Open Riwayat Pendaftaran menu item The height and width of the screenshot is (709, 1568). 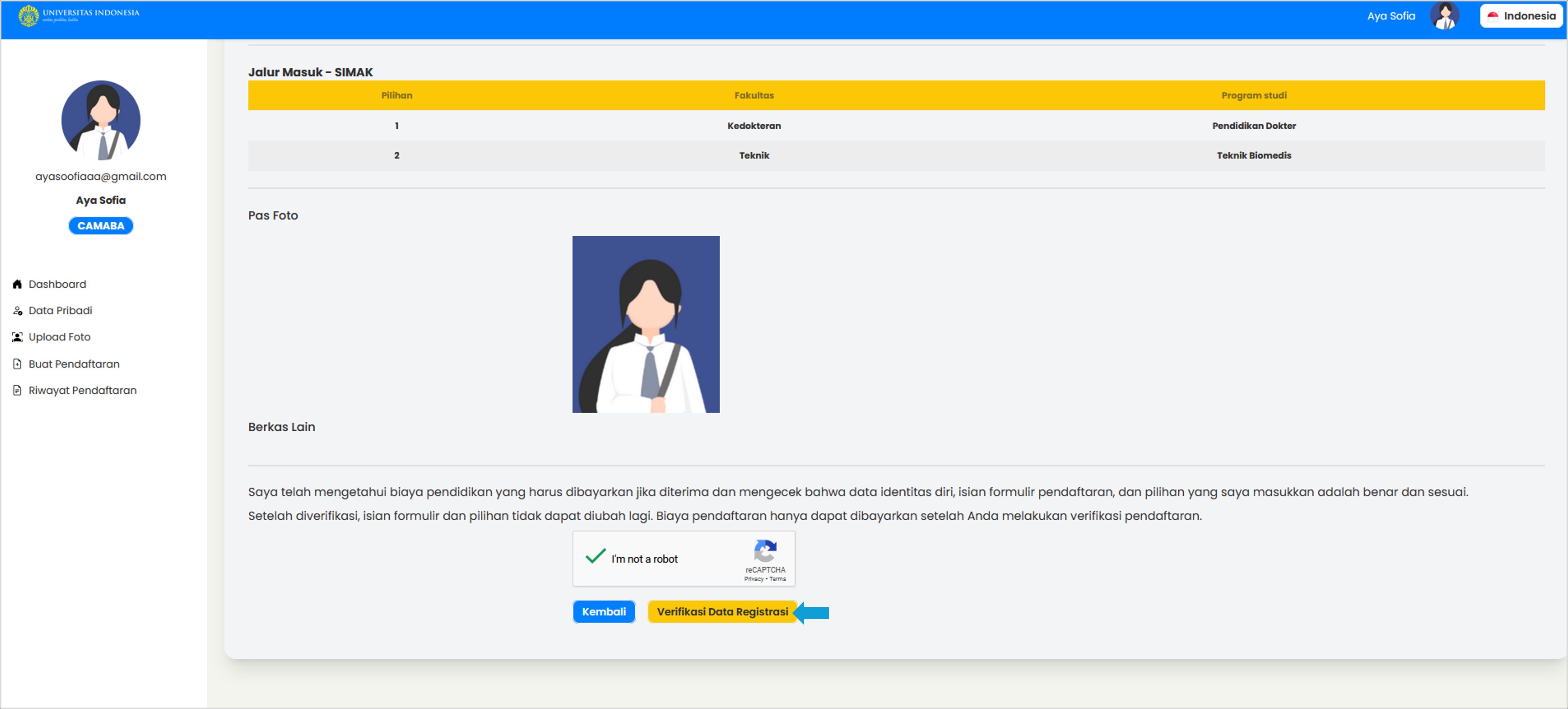point(82,391)
